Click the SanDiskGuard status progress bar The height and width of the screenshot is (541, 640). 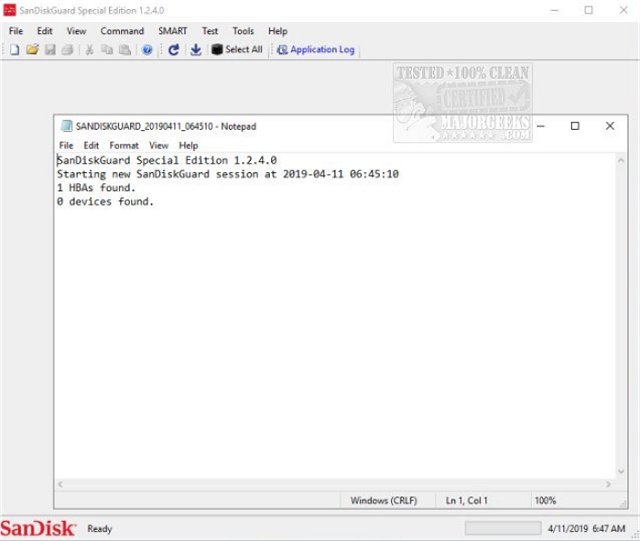point(503,528)
